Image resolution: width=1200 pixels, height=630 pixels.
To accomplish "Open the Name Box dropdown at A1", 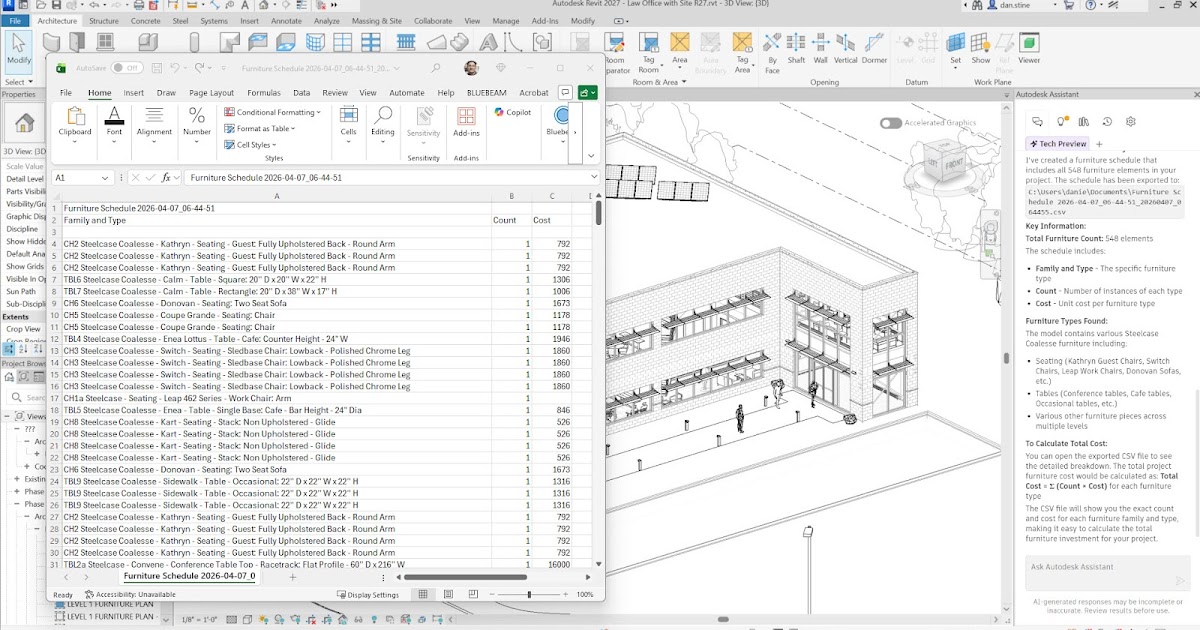I will [x=105, y=177].
